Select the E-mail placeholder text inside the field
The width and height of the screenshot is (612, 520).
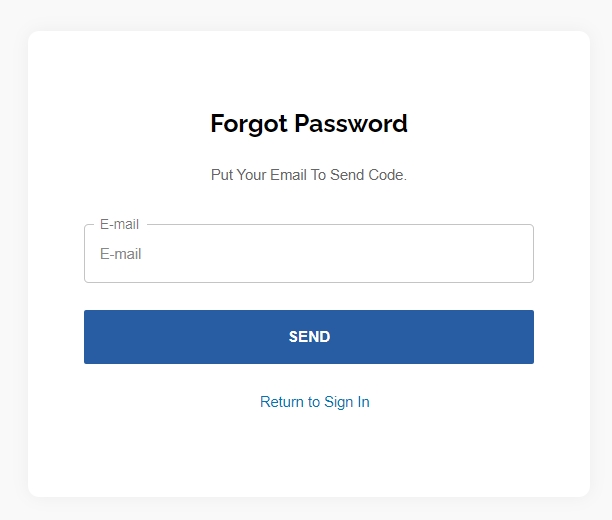coord(121,254)
